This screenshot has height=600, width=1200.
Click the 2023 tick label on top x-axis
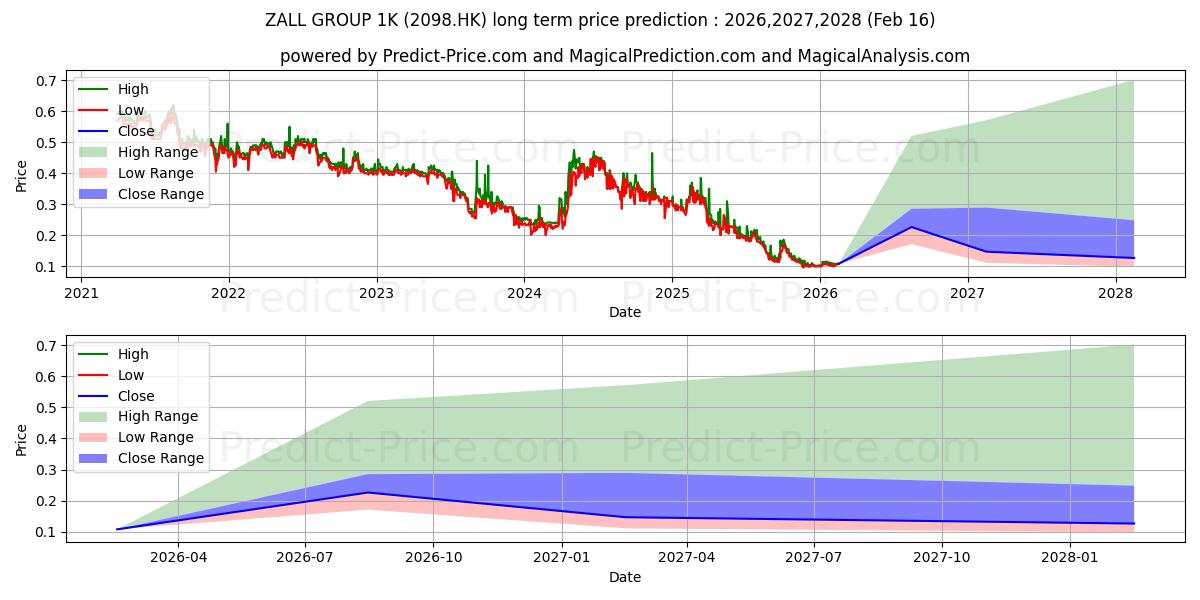(x=377, y=293)
